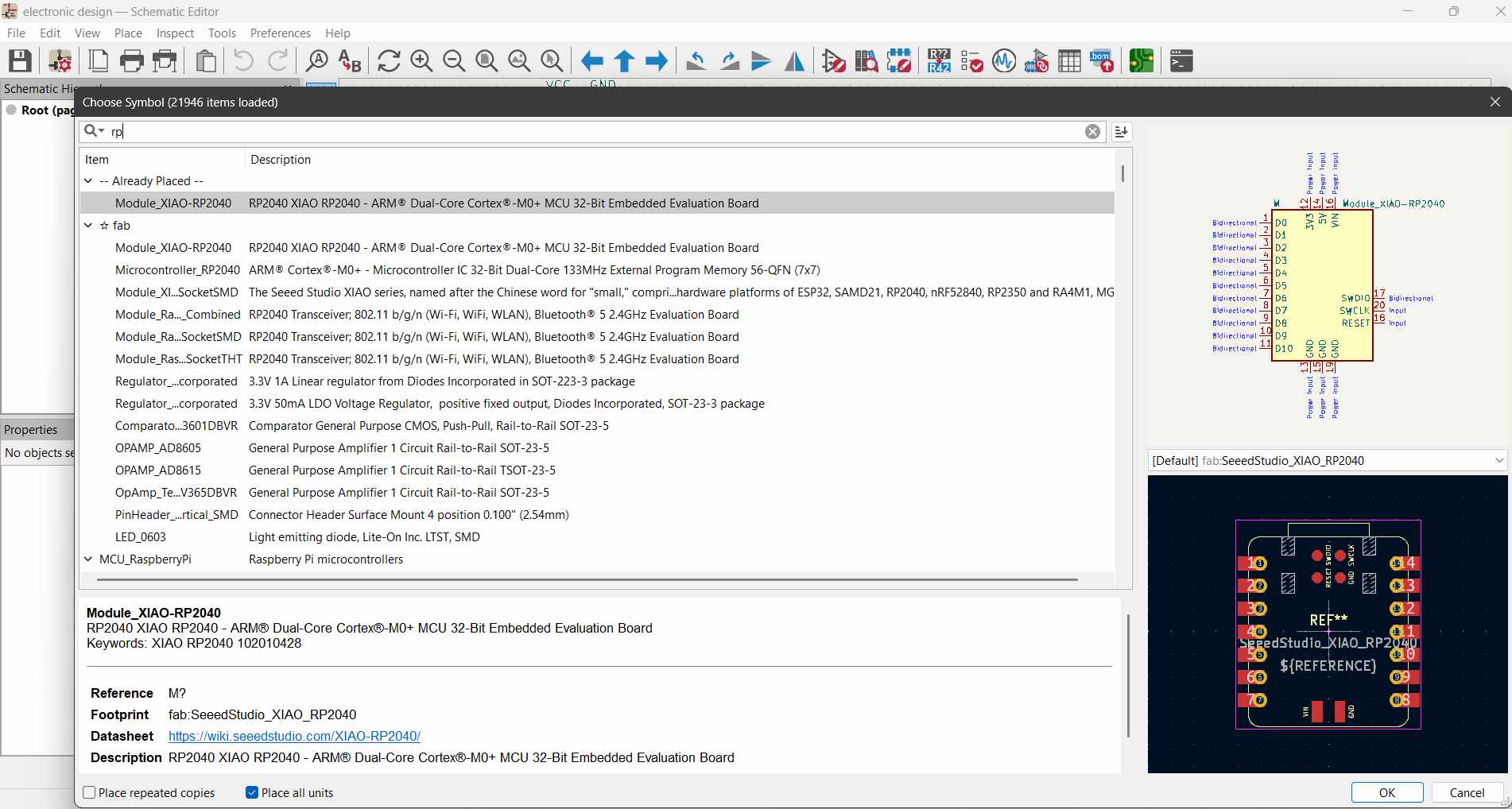Open the Place menu
This screenshot has width=1512, height=809.
pyautogui.click(x=128, y=33)
